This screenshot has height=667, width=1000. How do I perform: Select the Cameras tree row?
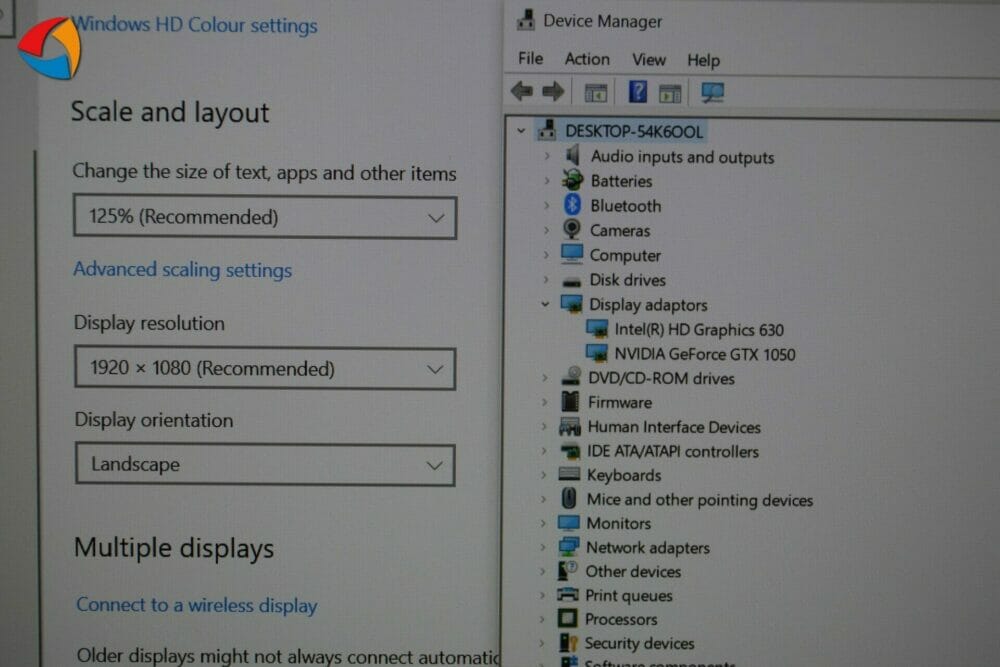(x=619, y=230)
